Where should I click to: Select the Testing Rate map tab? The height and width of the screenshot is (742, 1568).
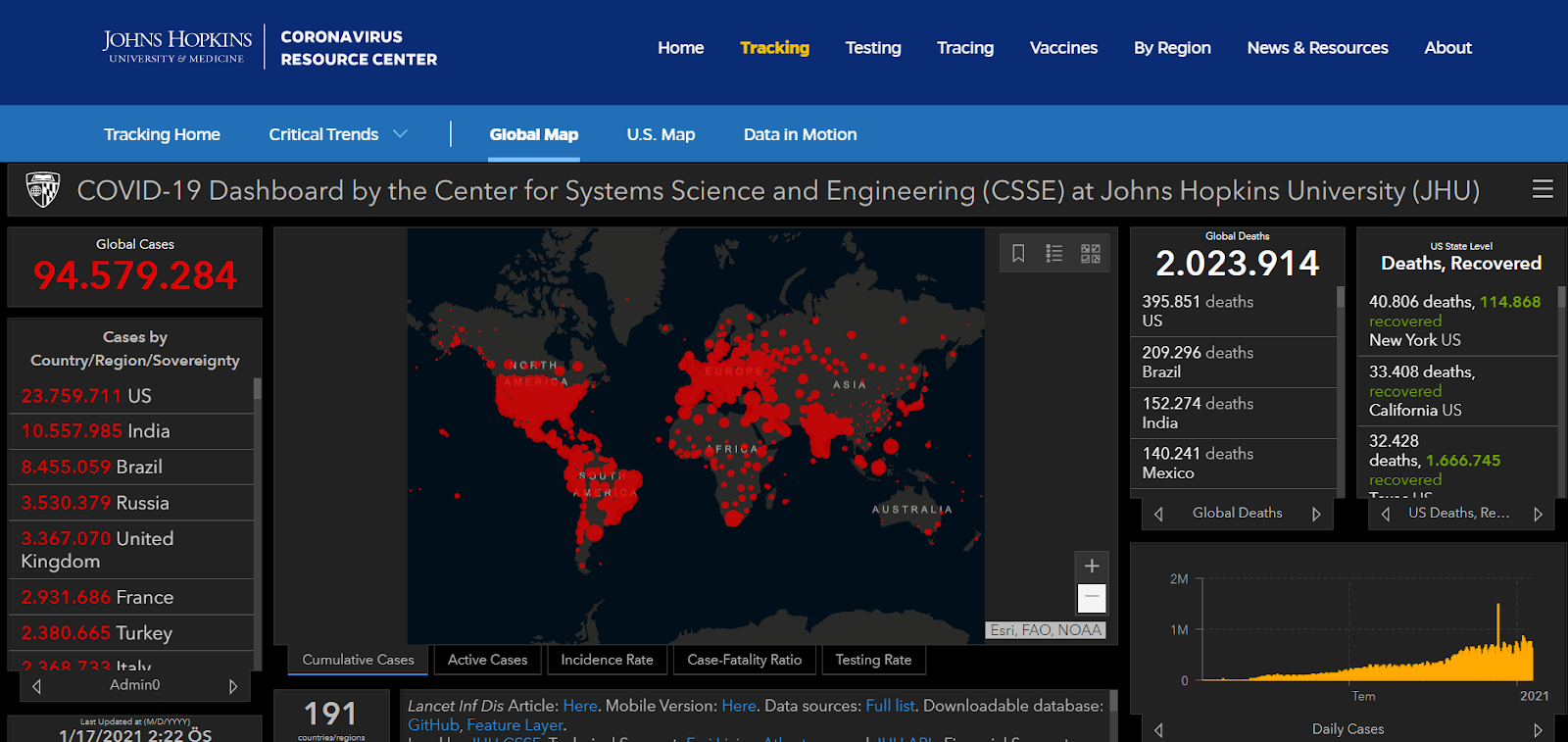pos(873,660)
